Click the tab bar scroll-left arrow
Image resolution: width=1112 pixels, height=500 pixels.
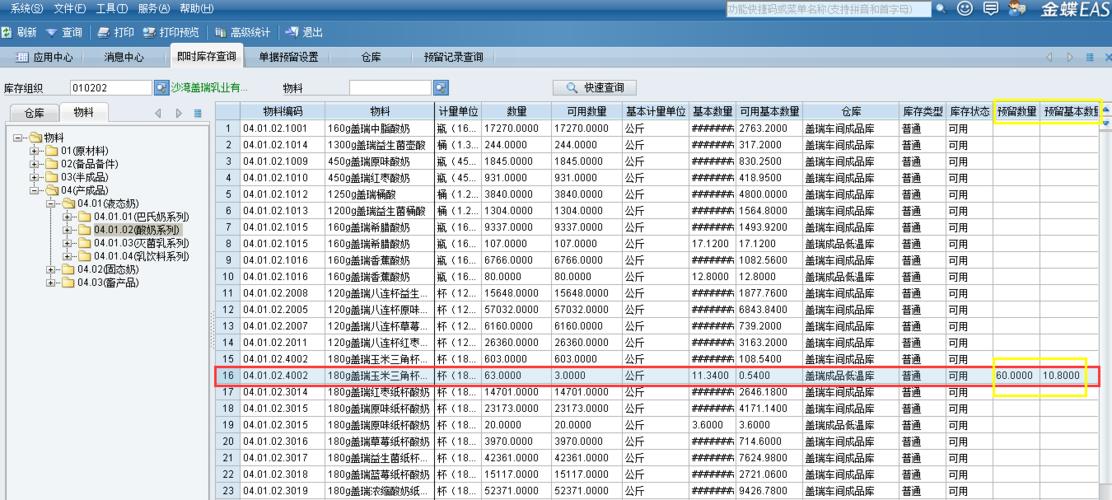click(x=1049, y=57)
